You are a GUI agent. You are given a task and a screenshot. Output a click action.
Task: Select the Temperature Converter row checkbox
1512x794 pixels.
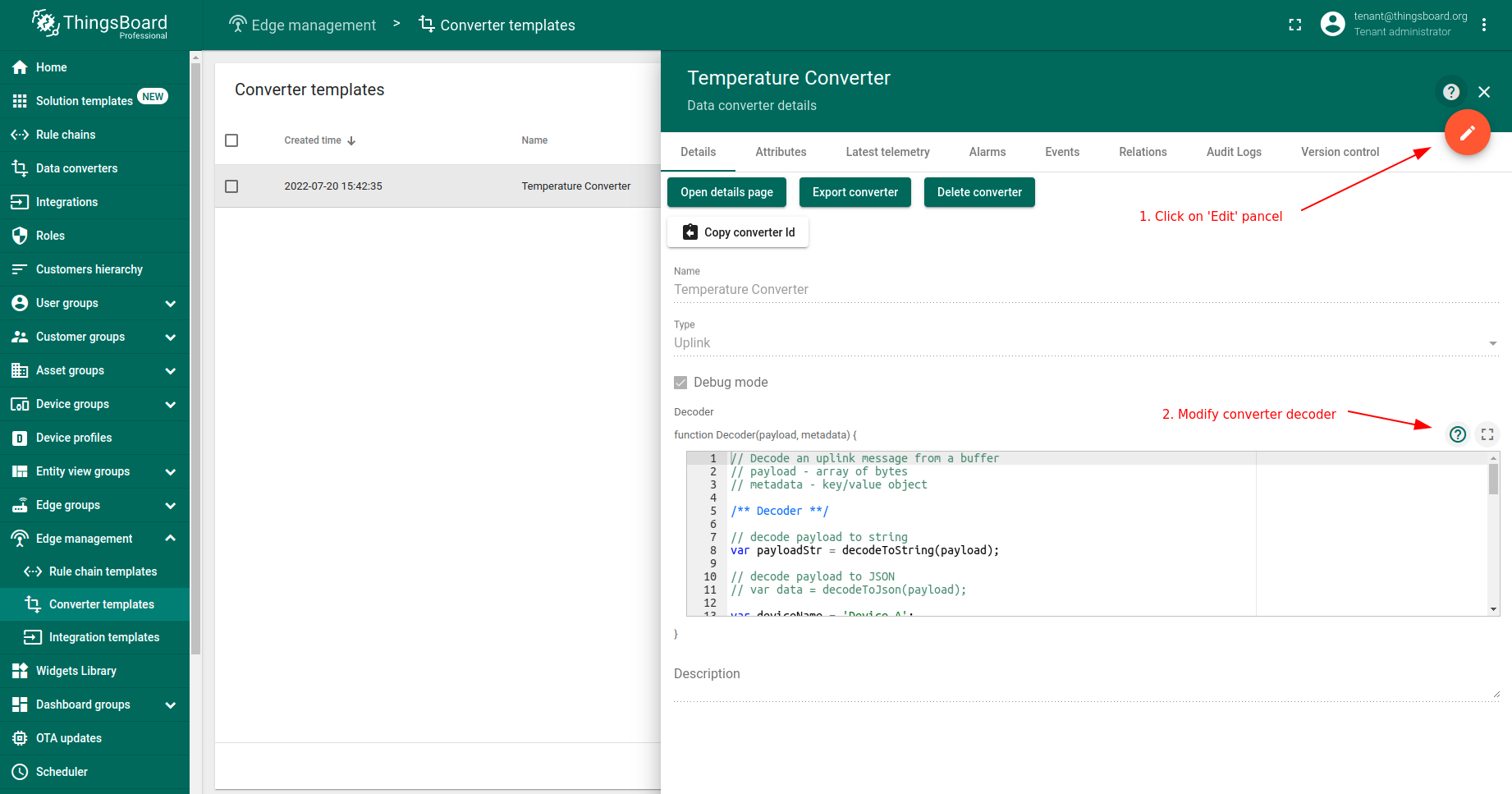[x=231, y=186]
